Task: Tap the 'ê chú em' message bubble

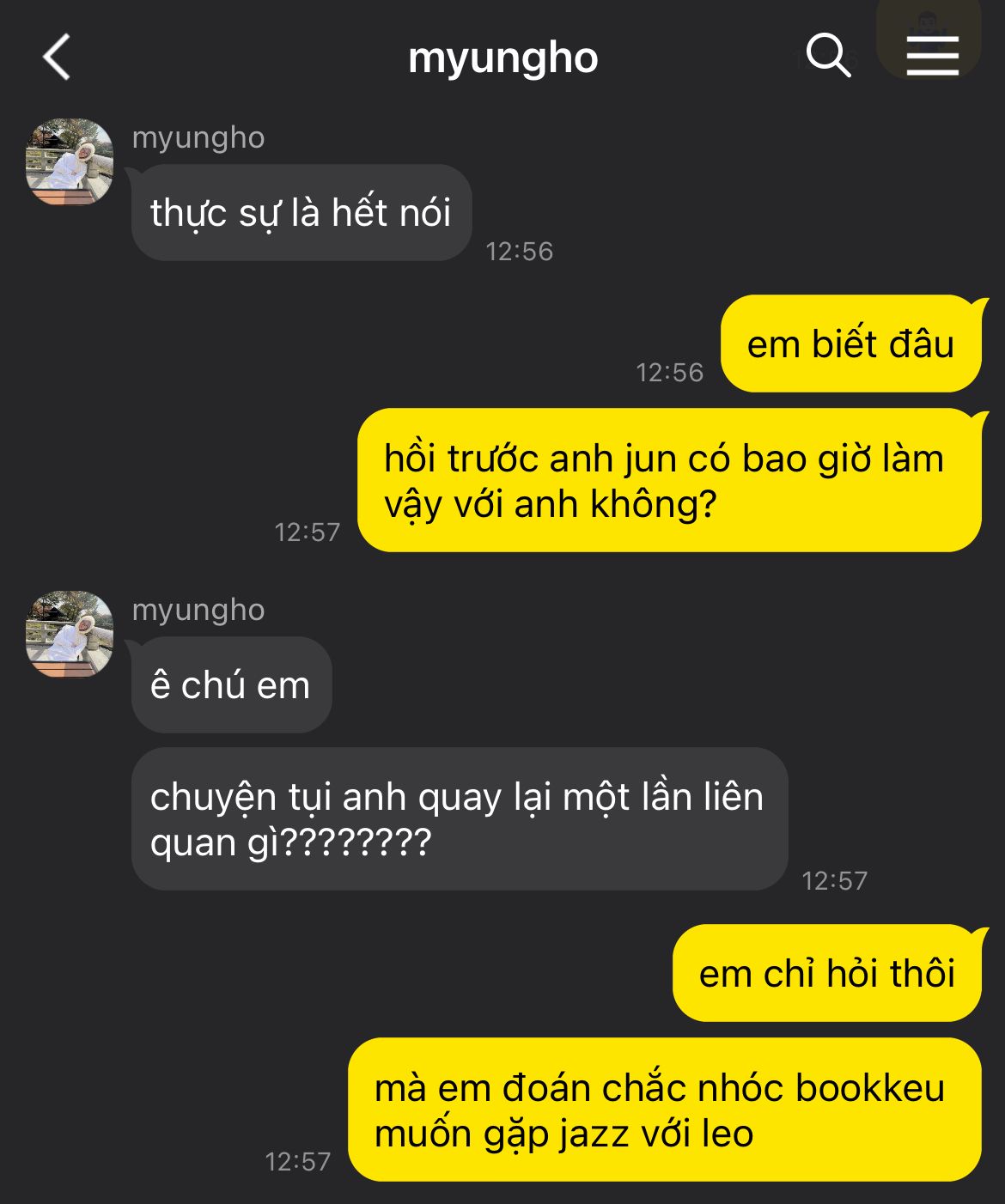Action: 231,684
